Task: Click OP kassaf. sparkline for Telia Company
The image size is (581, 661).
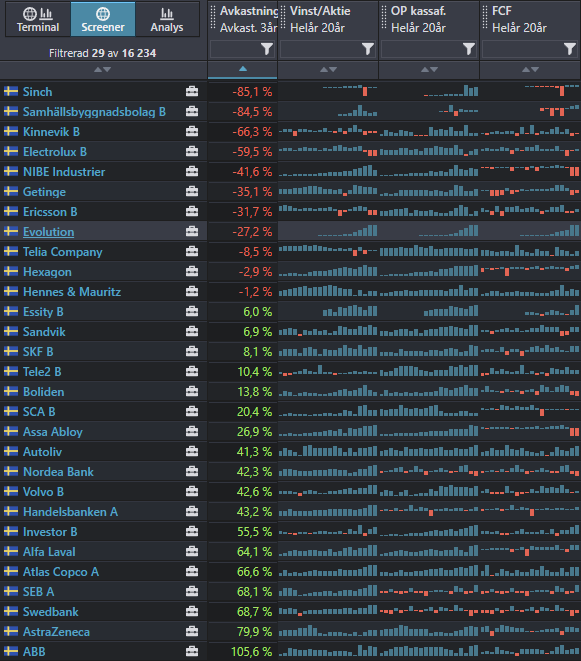Action: 429,251
